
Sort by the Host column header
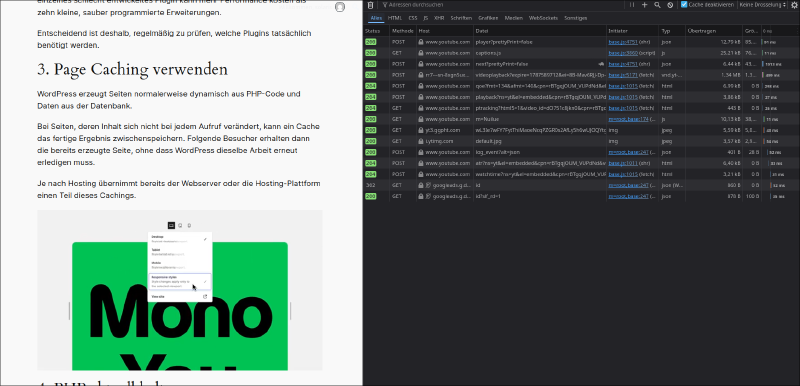coord(444,31)
